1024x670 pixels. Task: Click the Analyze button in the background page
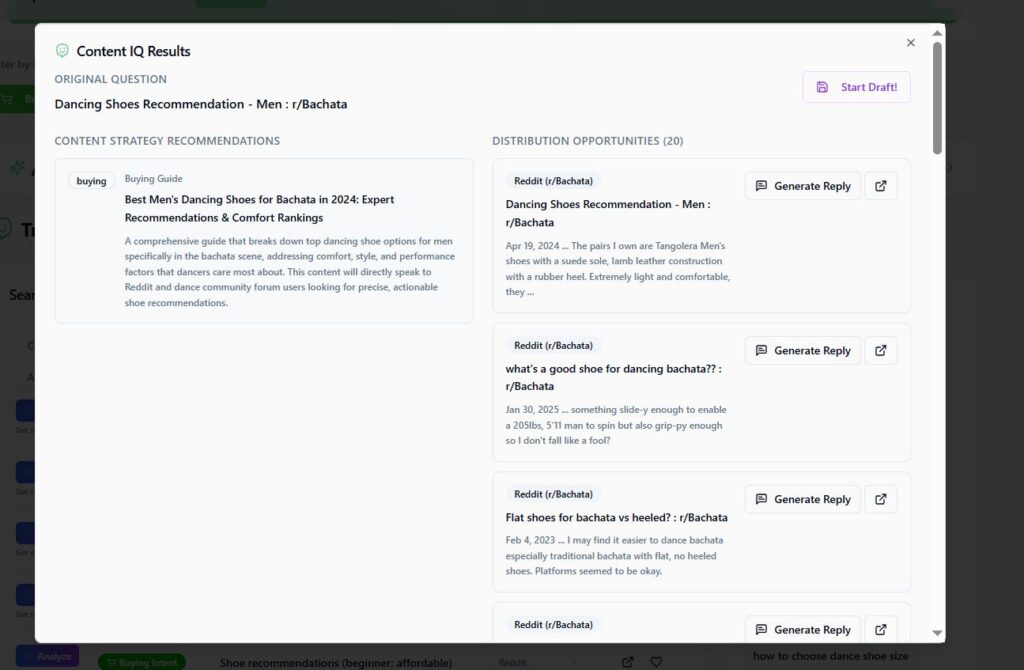48,656
